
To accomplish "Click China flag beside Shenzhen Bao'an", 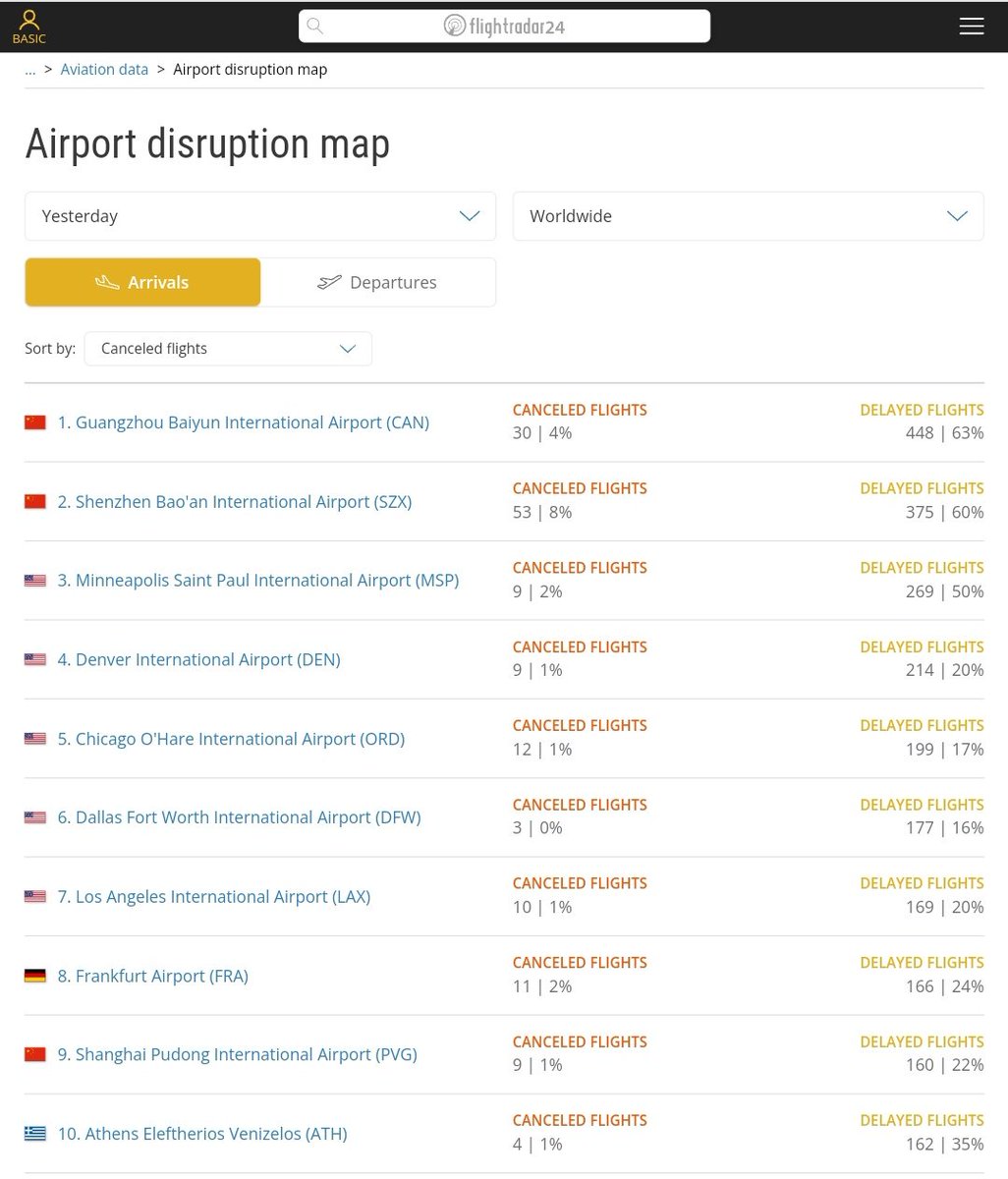I will coord(35,502).
